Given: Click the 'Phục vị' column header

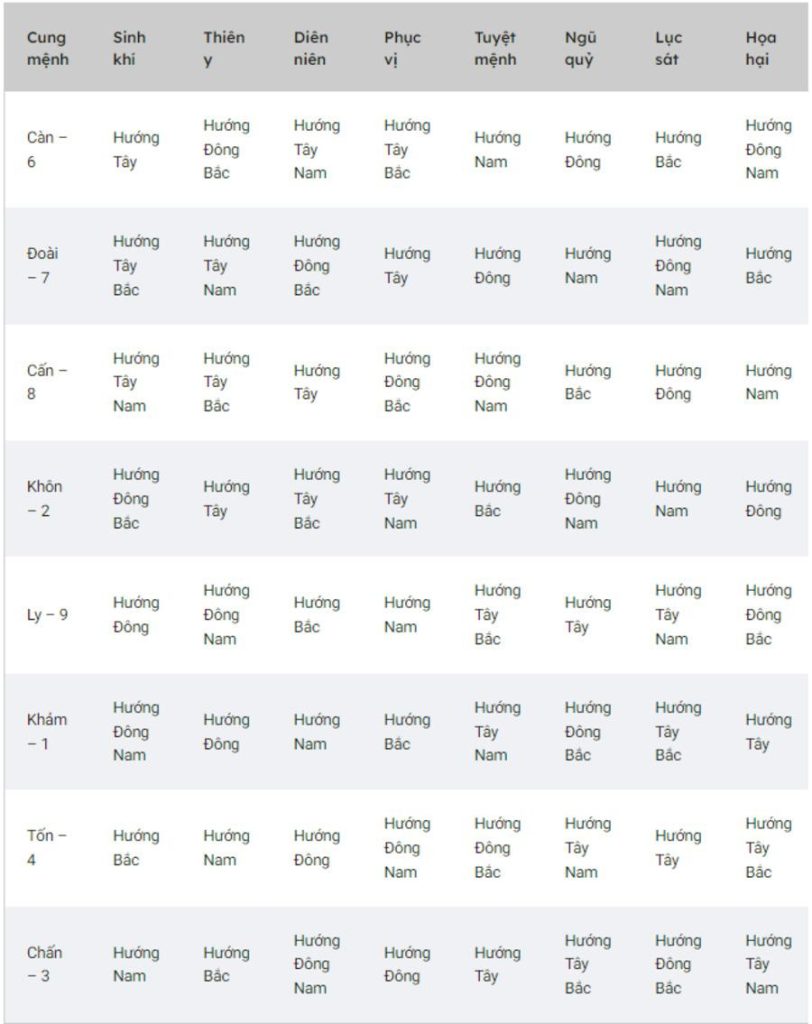Looking at the screenshot, I should (402, 48).
